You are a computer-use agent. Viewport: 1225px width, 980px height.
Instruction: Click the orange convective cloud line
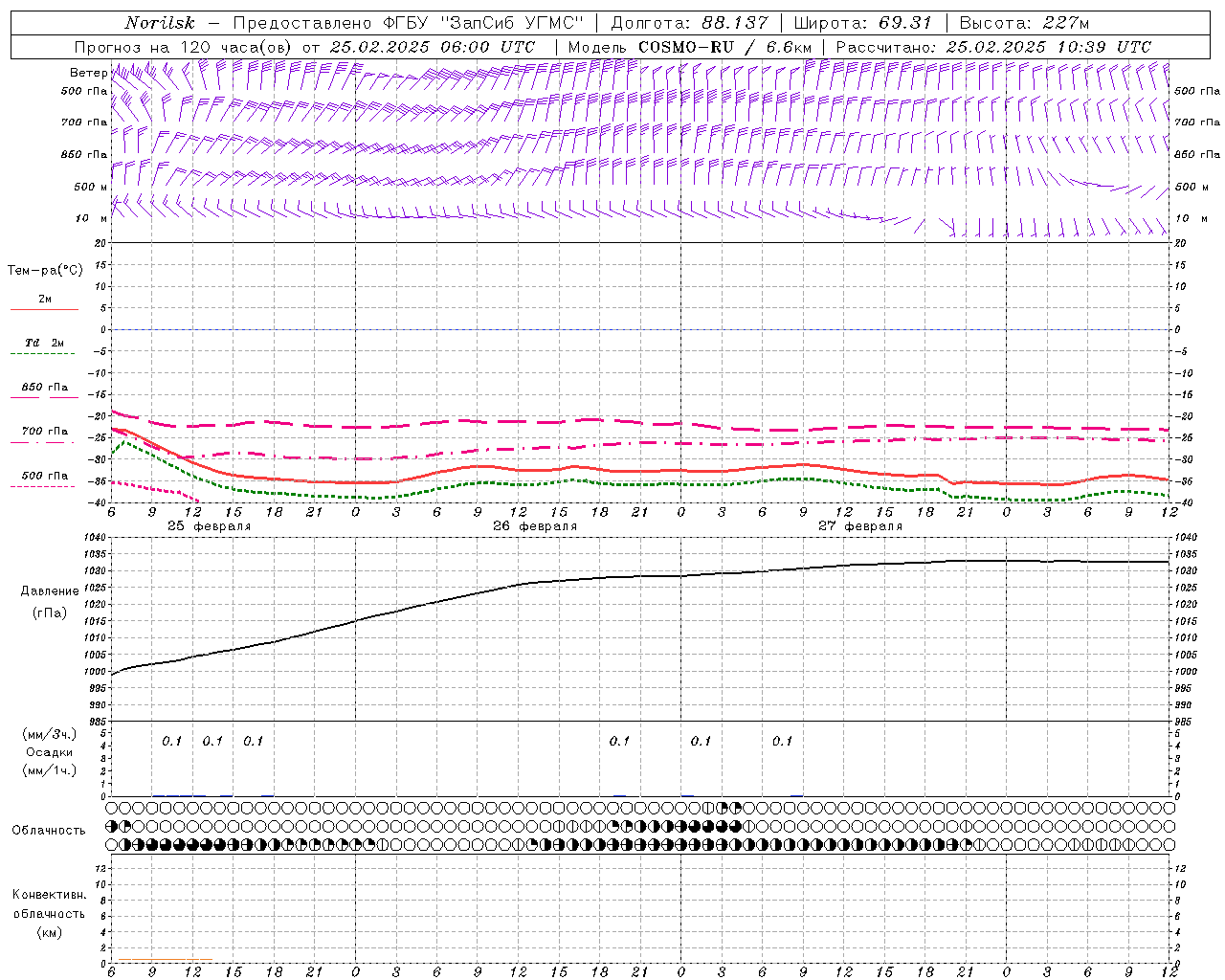click(165, 959)
